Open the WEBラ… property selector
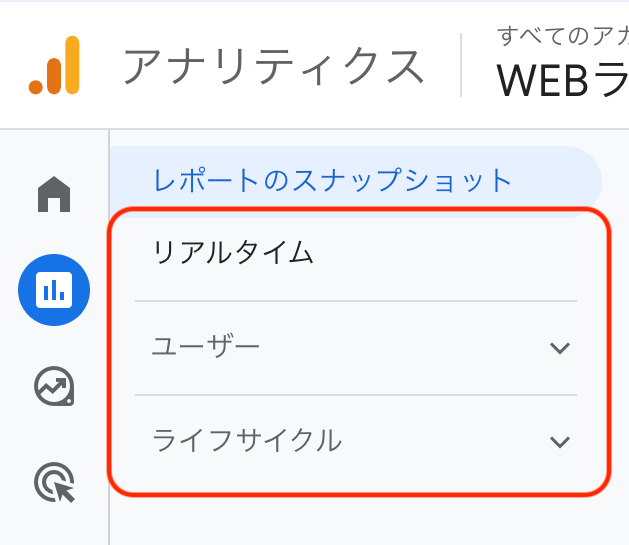 (x=562, y=81)
